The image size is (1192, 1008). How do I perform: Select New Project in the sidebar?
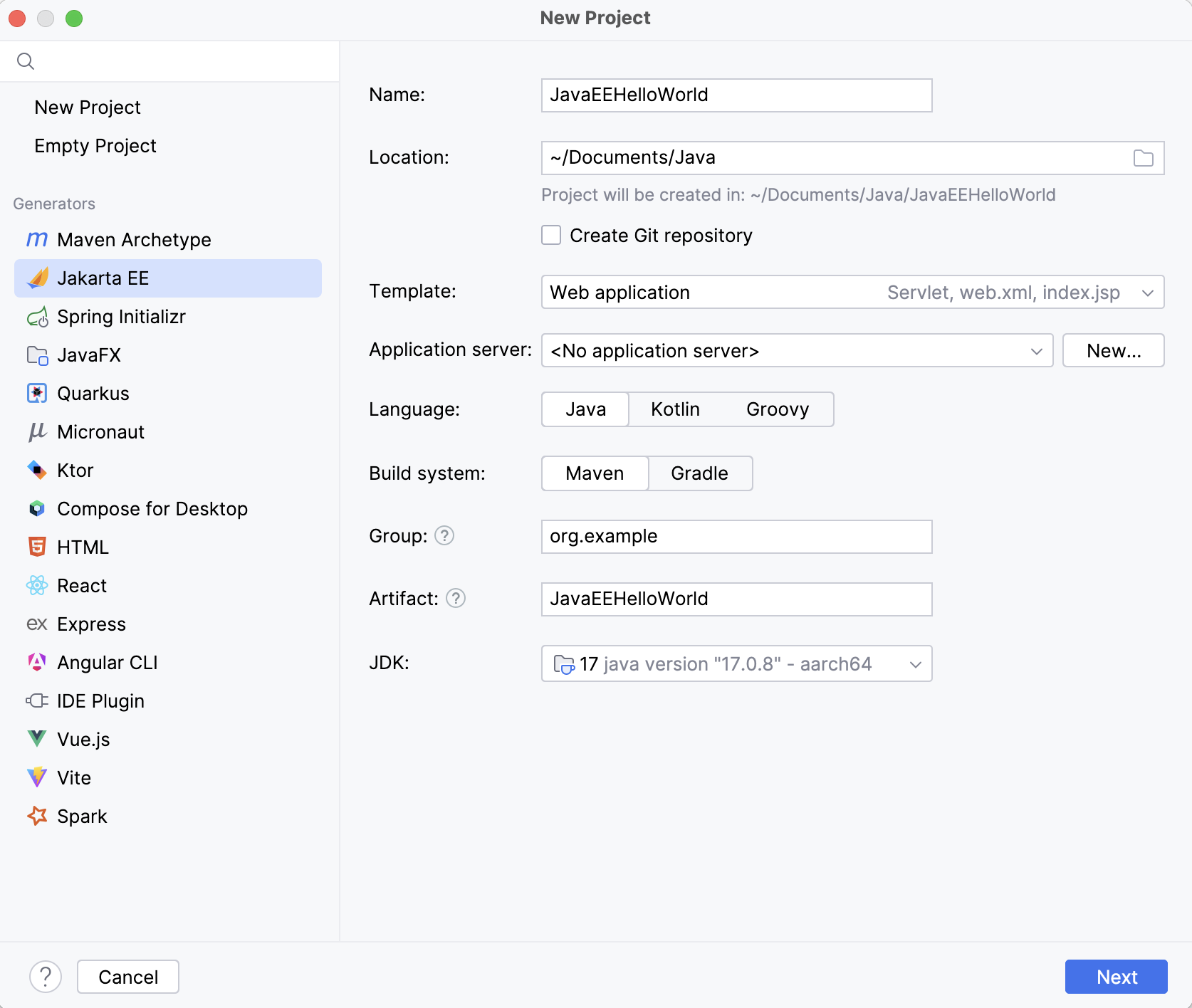pos(88,107)
